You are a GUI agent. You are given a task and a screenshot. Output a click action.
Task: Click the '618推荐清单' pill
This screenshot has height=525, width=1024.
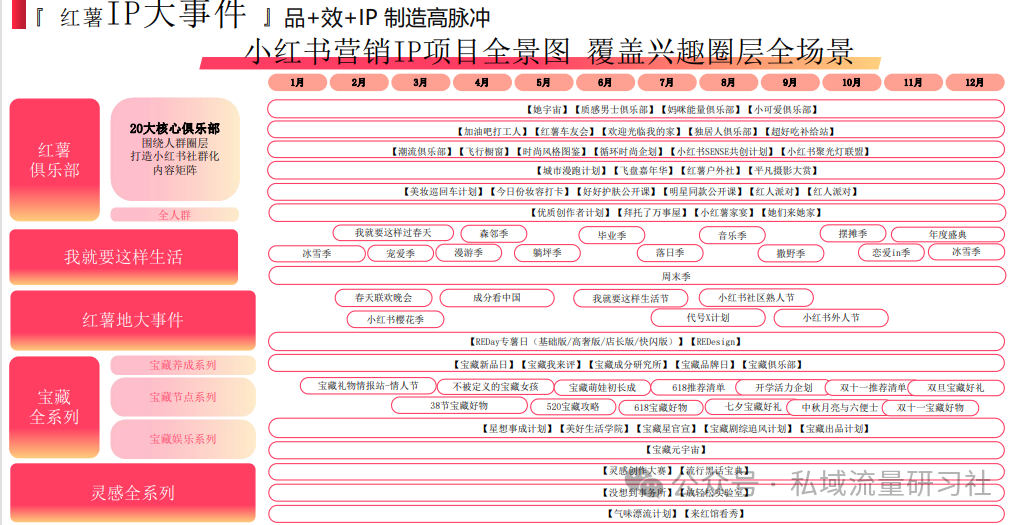pyautogui.click(x=698, y=387)
